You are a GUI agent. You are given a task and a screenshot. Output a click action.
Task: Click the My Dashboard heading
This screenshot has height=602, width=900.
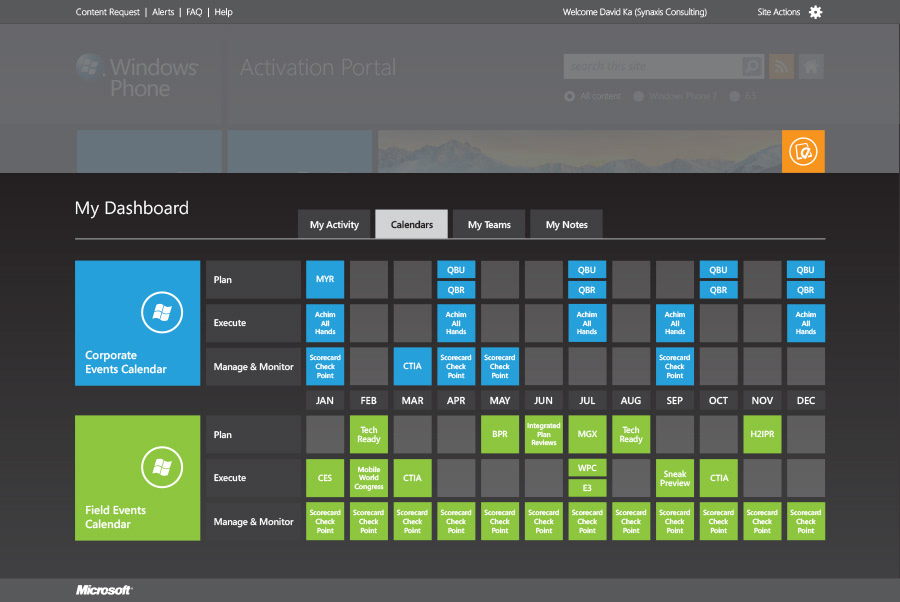click(x=131, y=208)
